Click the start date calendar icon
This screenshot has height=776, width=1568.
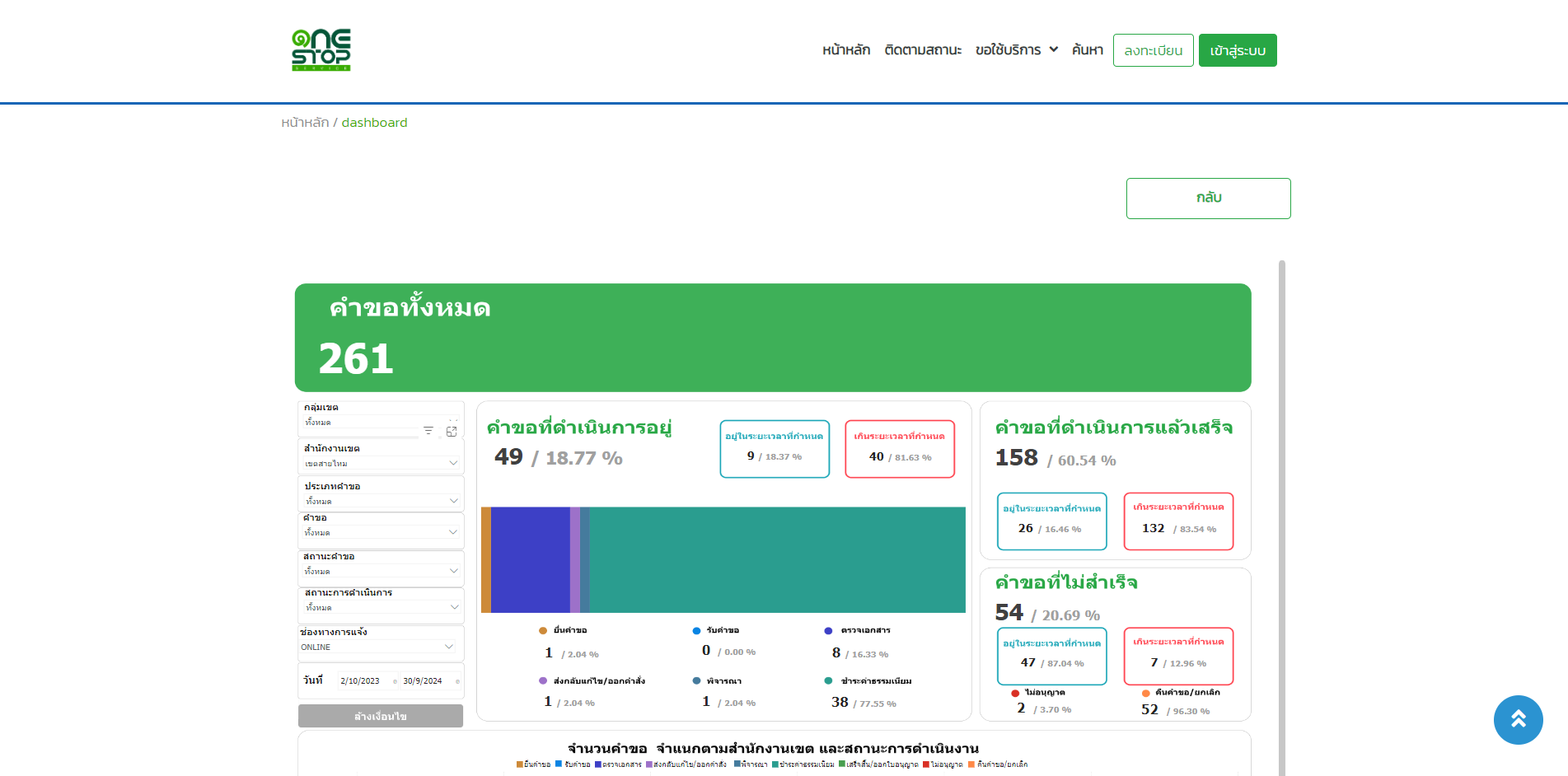(x=396, y=681)
